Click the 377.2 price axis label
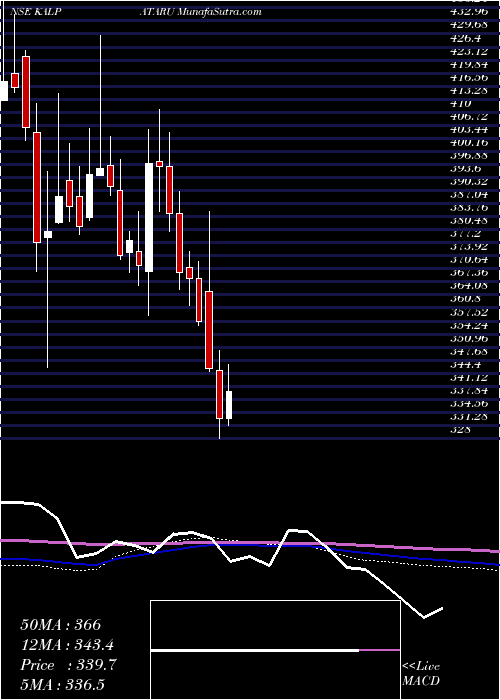The height and width of the screenshot is (700, 500). pos(465,233)
